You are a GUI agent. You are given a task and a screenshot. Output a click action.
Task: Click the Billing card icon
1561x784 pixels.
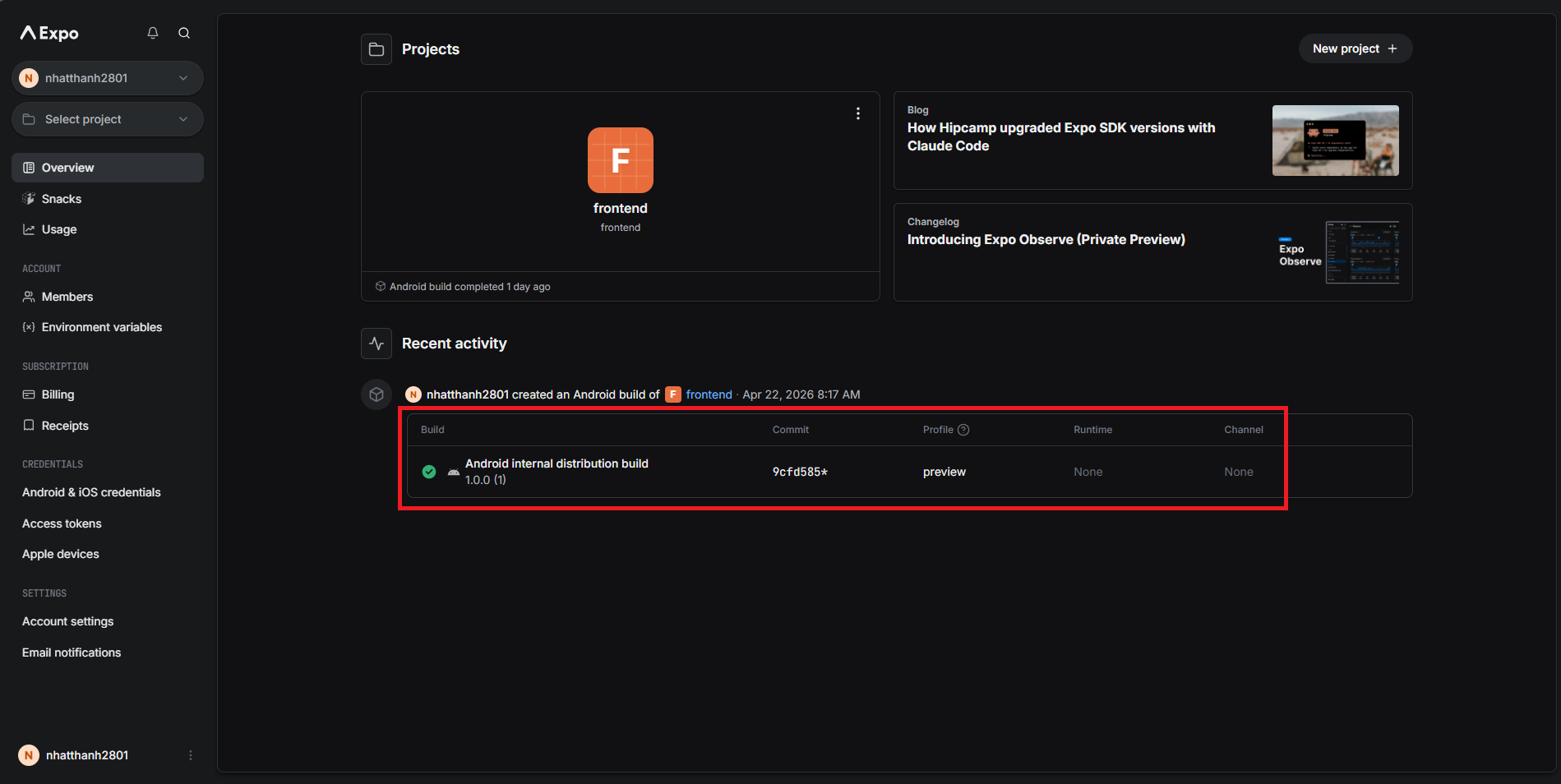[x=29, y=394]
